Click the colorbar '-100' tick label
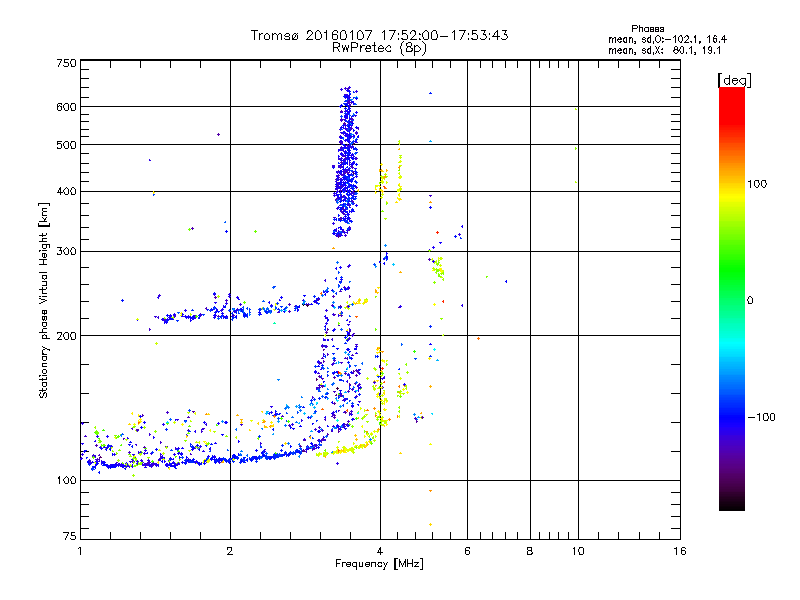The width and height of the screenshot is (800, 600). tap(761, 417)
